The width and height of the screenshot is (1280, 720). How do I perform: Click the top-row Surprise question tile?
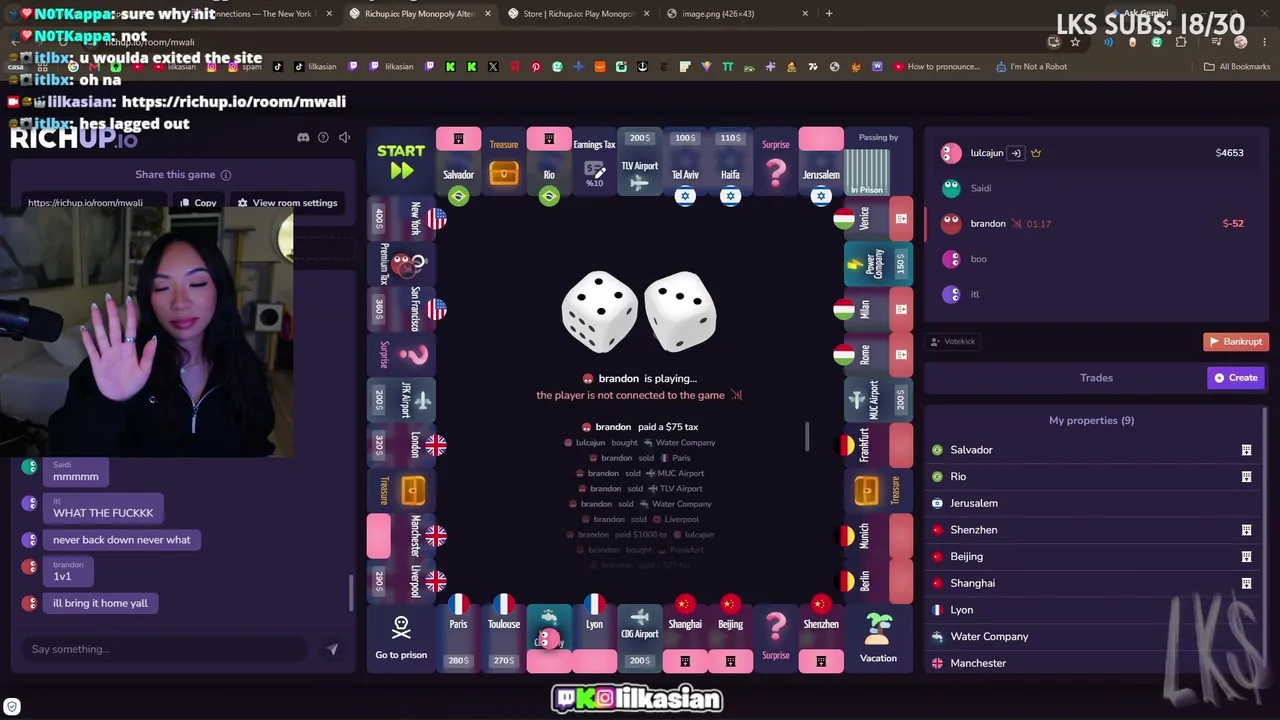(x=776, y=162)
